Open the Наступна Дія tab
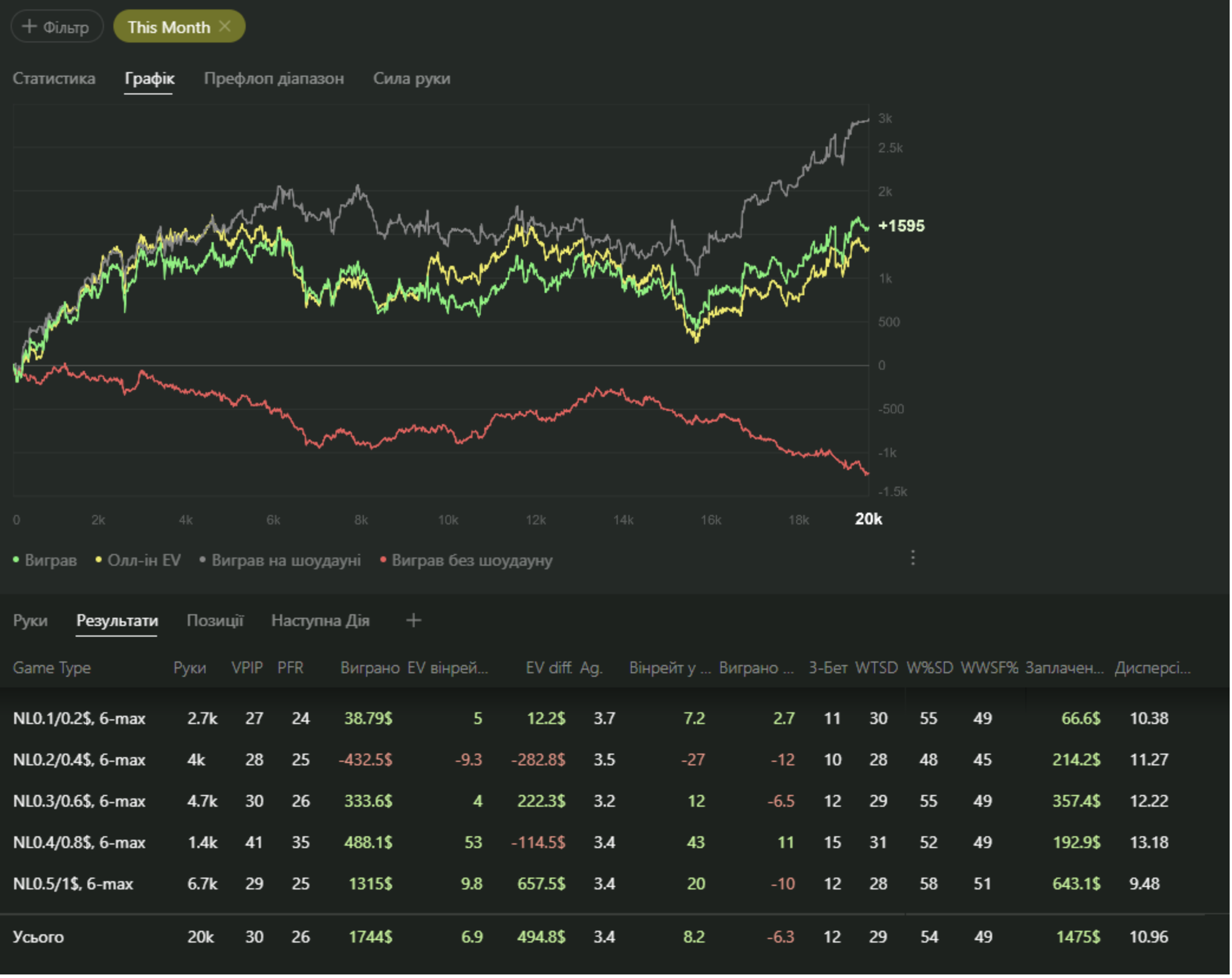1232x978 pixels. coord(320,621)
